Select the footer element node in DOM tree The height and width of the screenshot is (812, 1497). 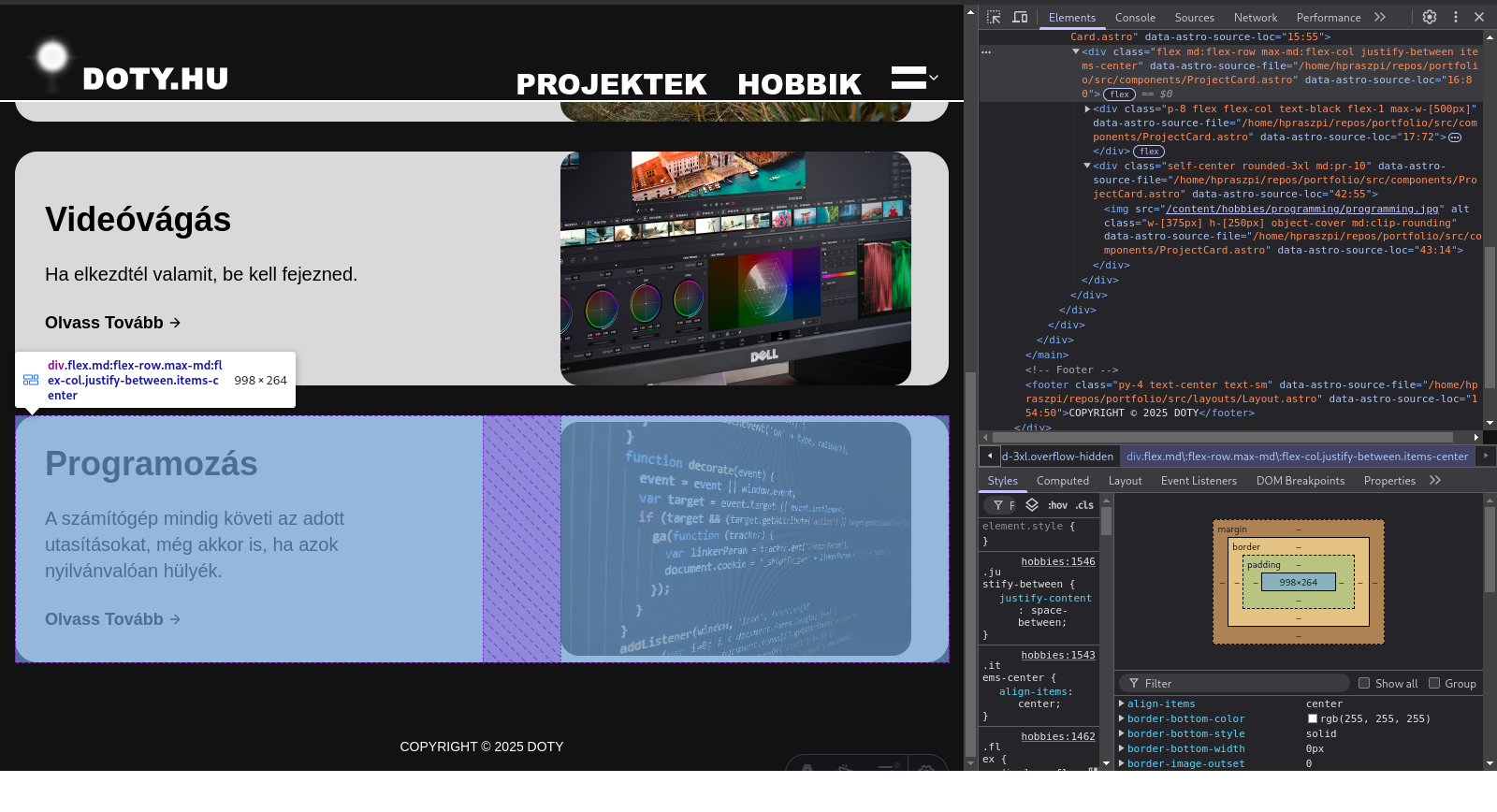coord(1252,399)
